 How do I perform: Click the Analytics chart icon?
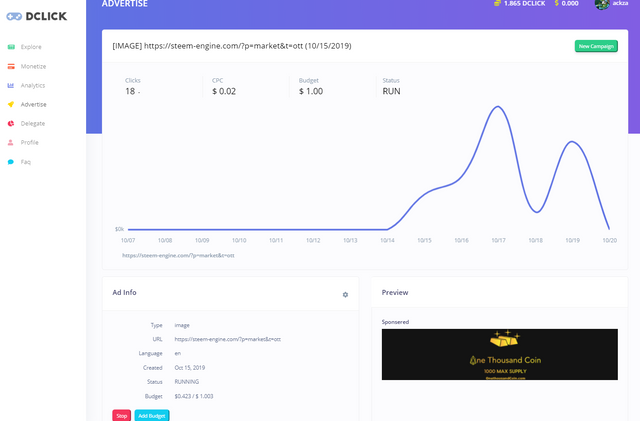coord(11,85)
